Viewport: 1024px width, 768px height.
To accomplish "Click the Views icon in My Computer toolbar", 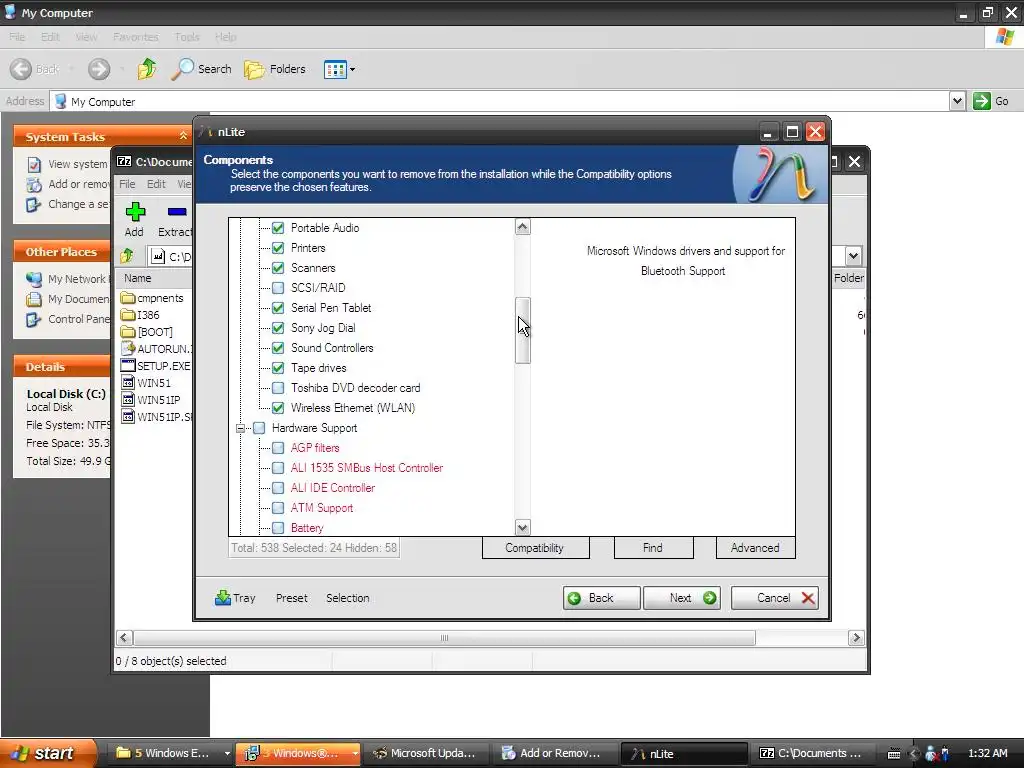I will [x=335, y=69].
